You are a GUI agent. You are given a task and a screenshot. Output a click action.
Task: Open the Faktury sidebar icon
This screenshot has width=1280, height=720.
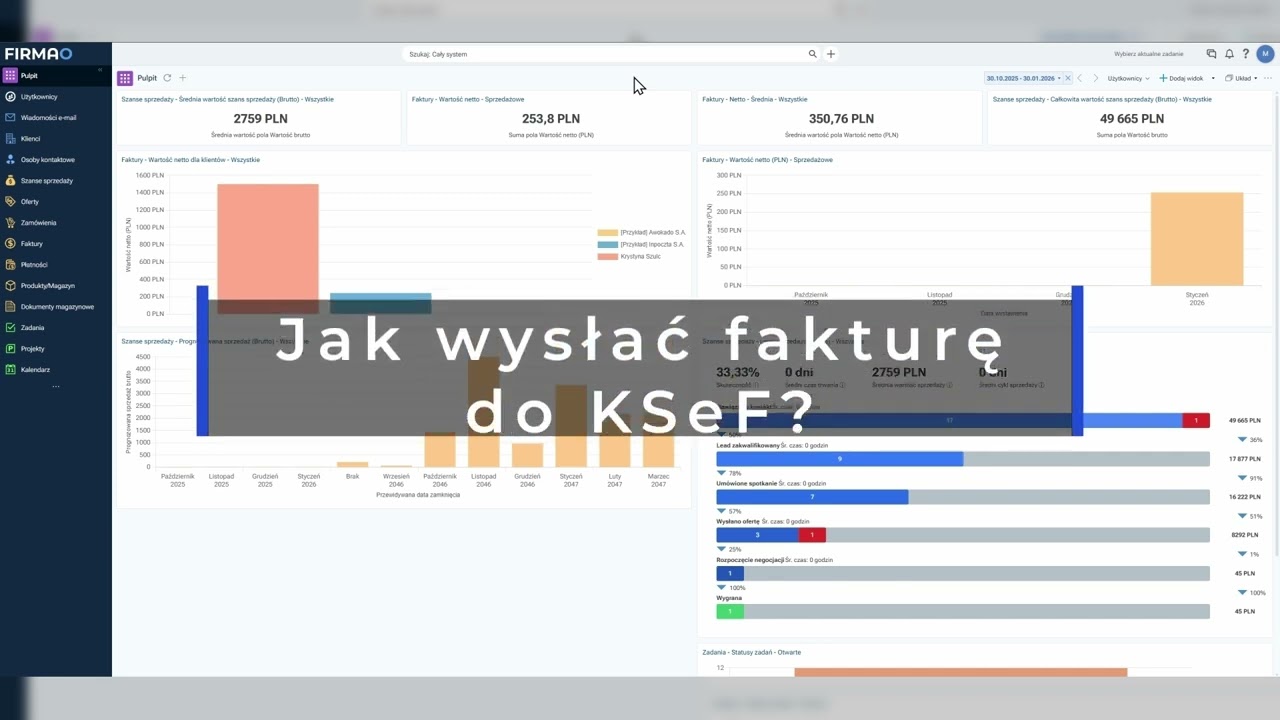click(x=10, y=244)
